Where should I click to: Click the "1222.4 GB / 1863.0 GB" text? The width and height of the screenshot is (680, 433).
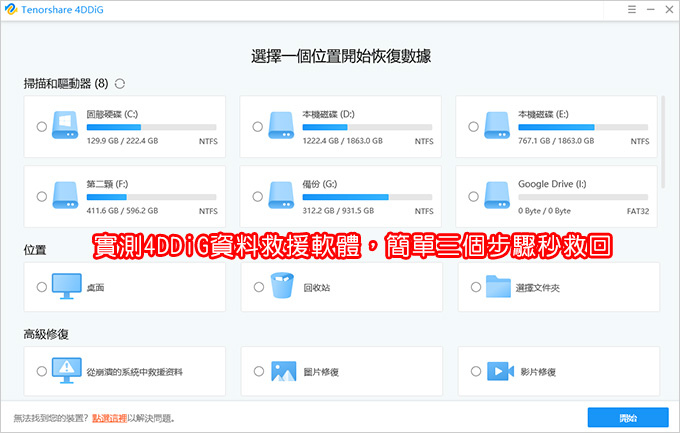343,141
